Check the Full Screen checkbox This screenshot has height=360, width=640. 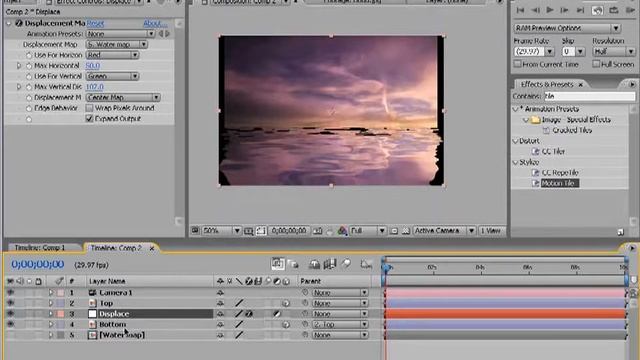[x=596, y=64]
